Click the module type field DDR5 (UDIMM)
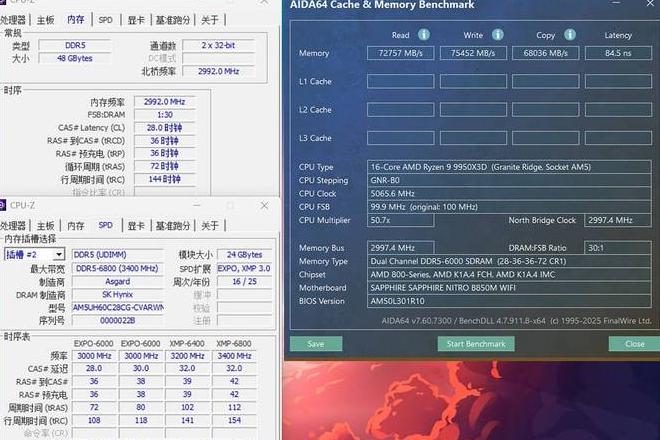 pyautogui.click(x=117, y=254)
